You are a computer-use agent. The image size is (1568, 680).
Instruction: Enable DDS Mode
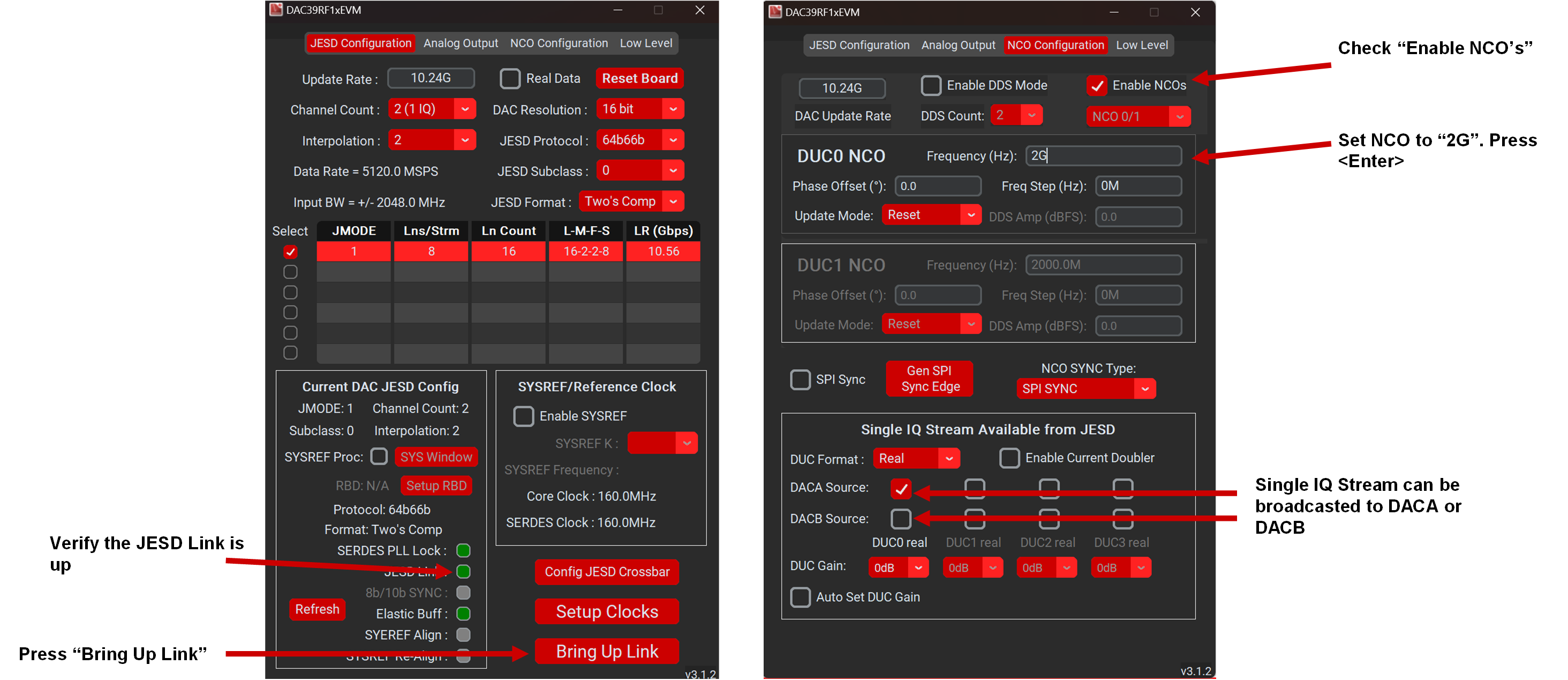tap(931, 85)
